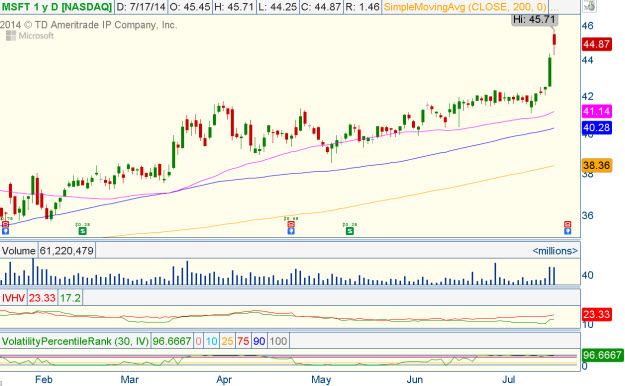Click the green dividend icon in mid-May

pos(350,231)
